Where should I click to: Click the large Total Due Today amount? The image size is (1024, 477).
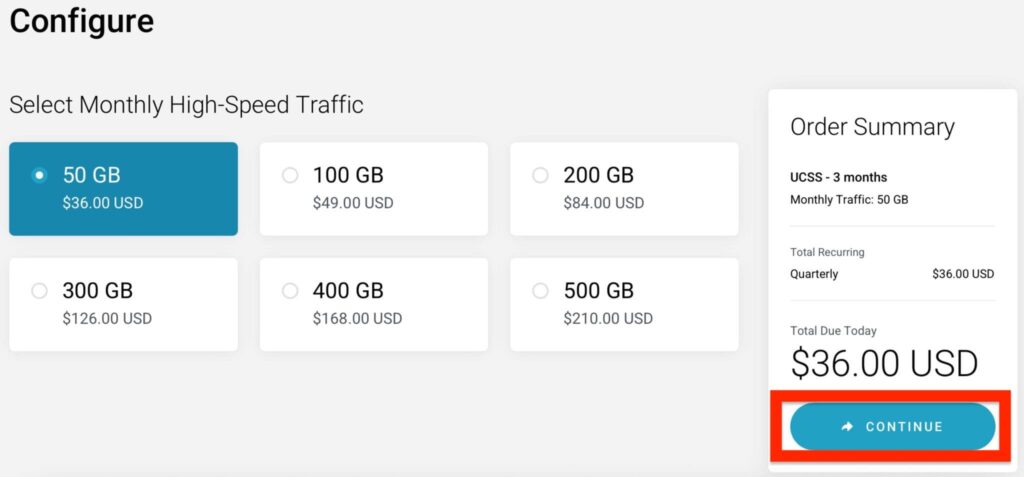pos(884,363)
